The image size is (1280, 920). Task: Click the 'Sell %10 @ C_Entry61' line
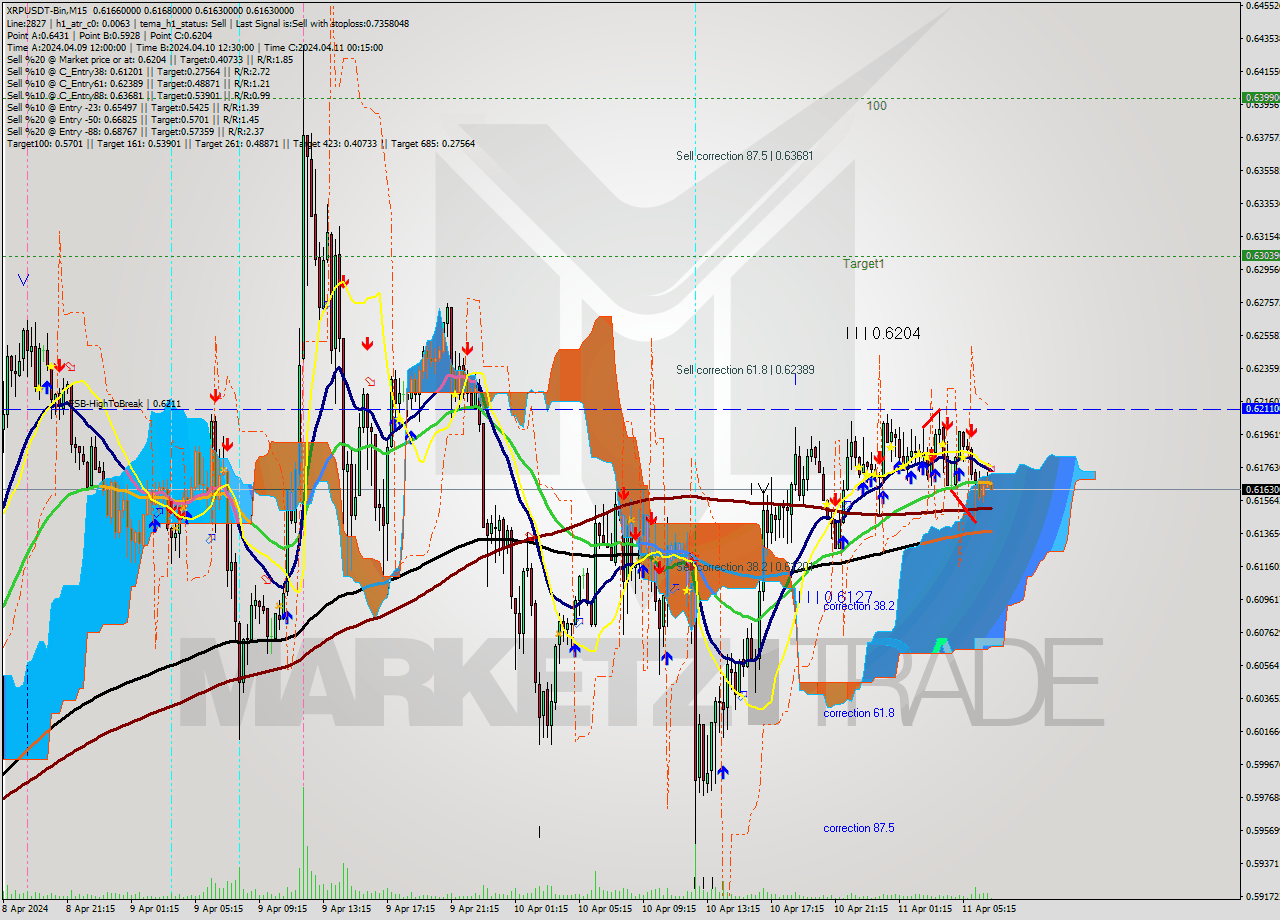137,83
